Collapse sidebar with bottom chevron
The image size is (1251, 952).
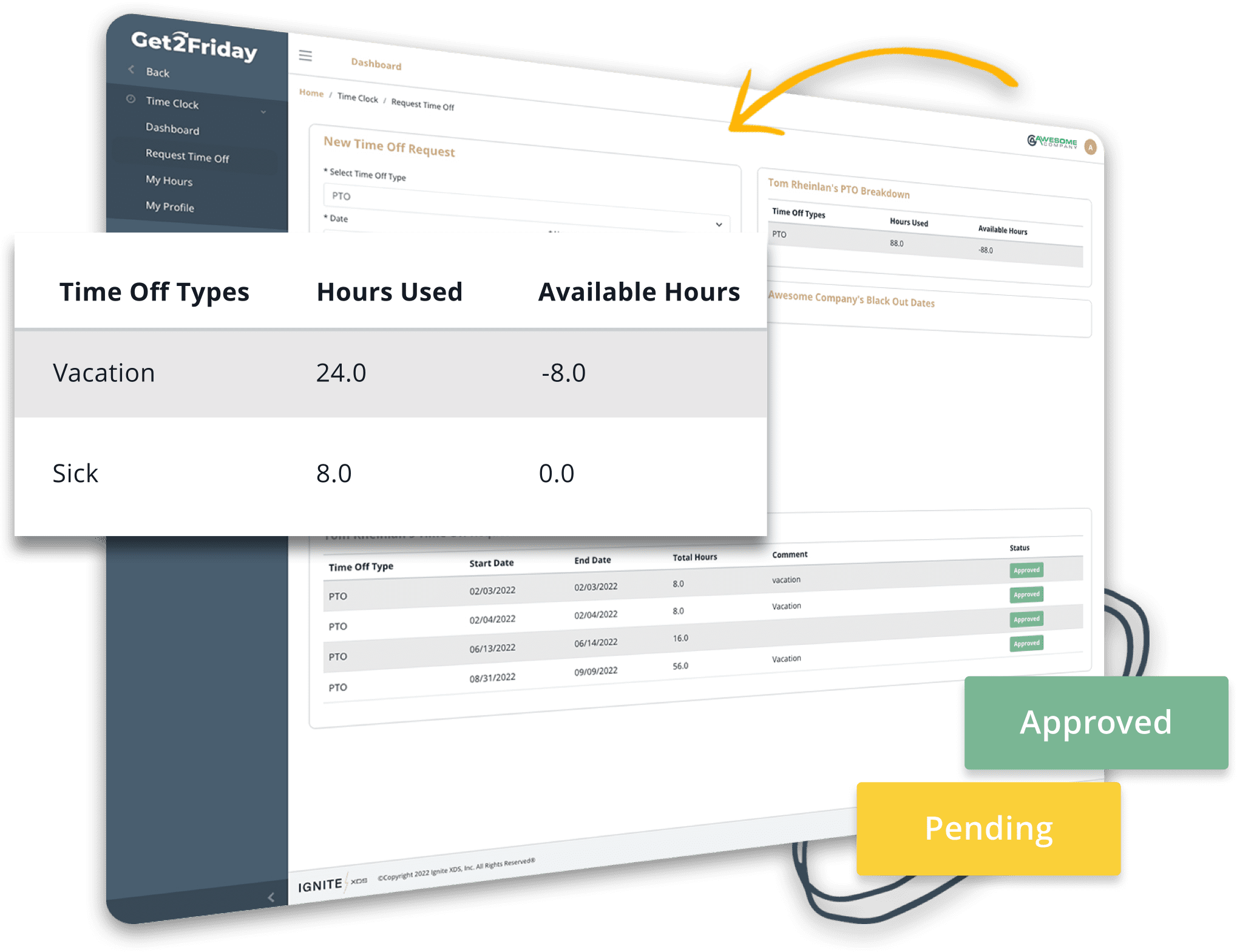[x=271, y=897]
